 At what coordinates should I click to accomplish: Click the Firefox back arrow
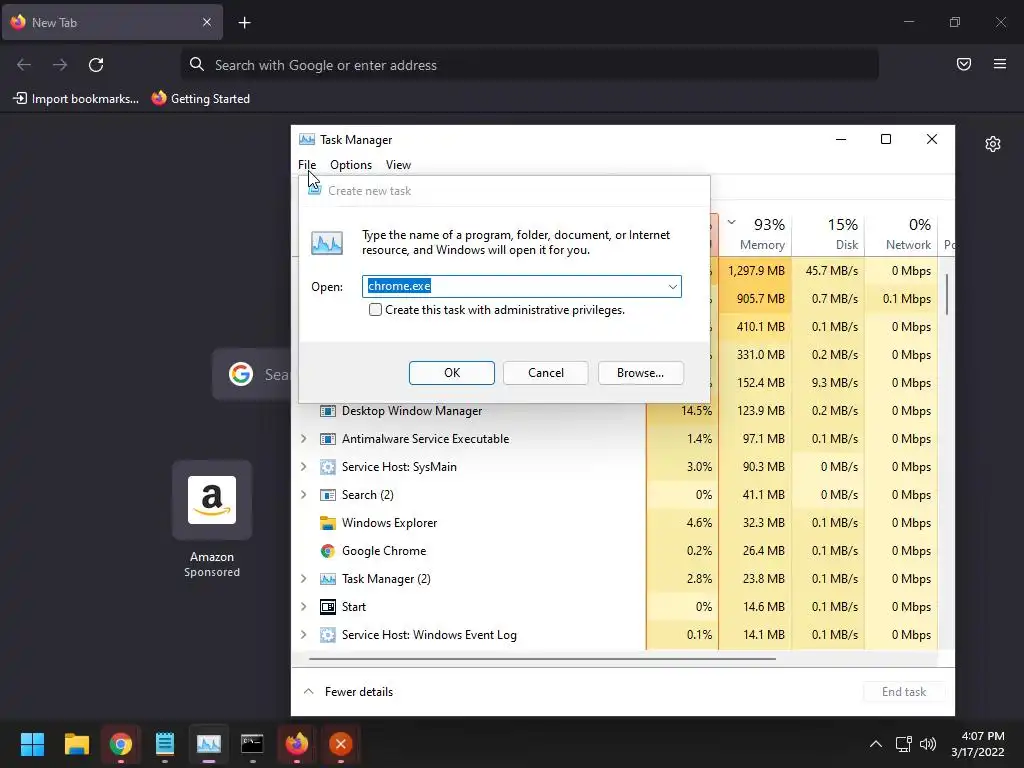[x=24, y=65]
